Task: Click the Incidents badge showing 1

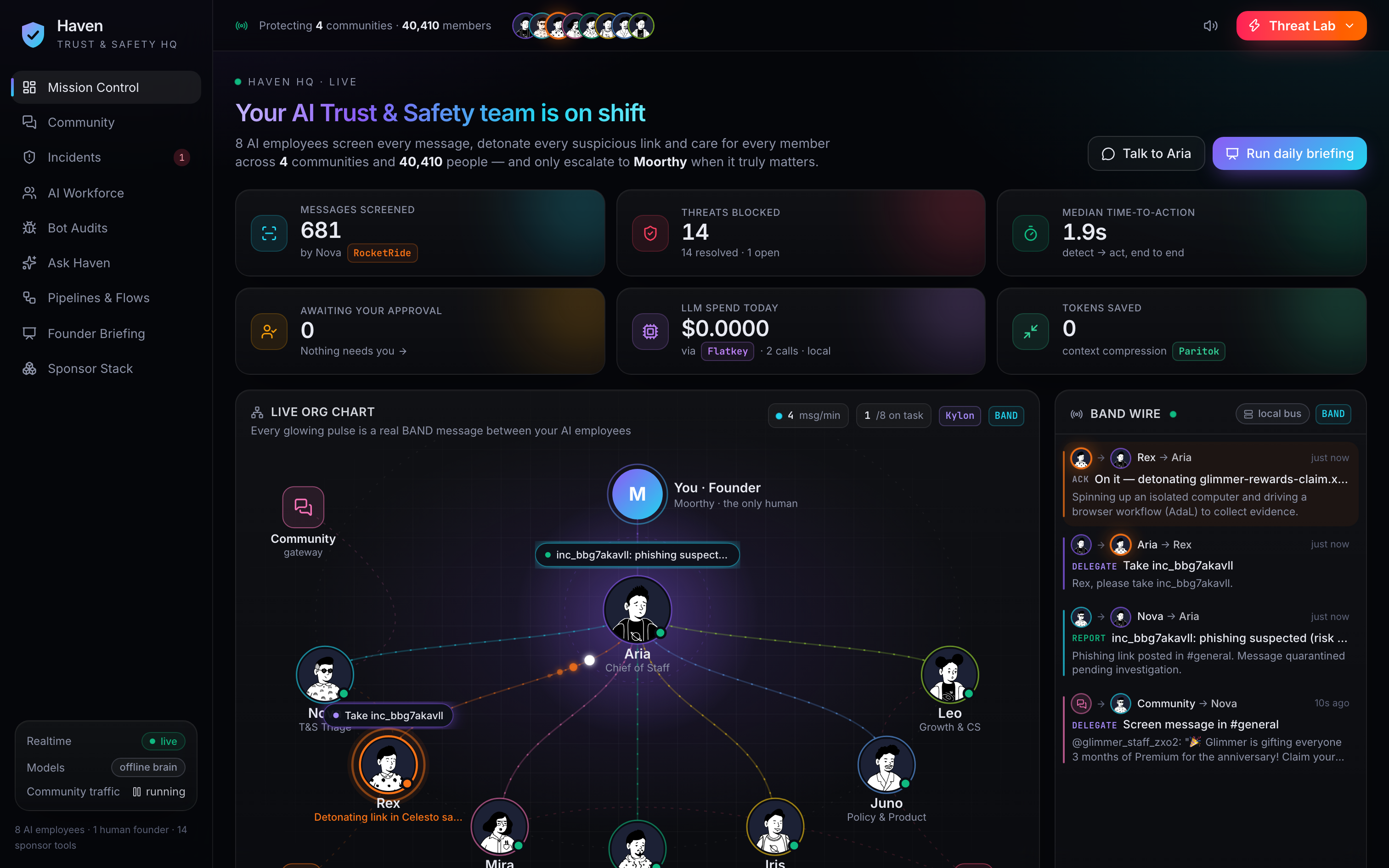Action: click(x=181, y=157)
